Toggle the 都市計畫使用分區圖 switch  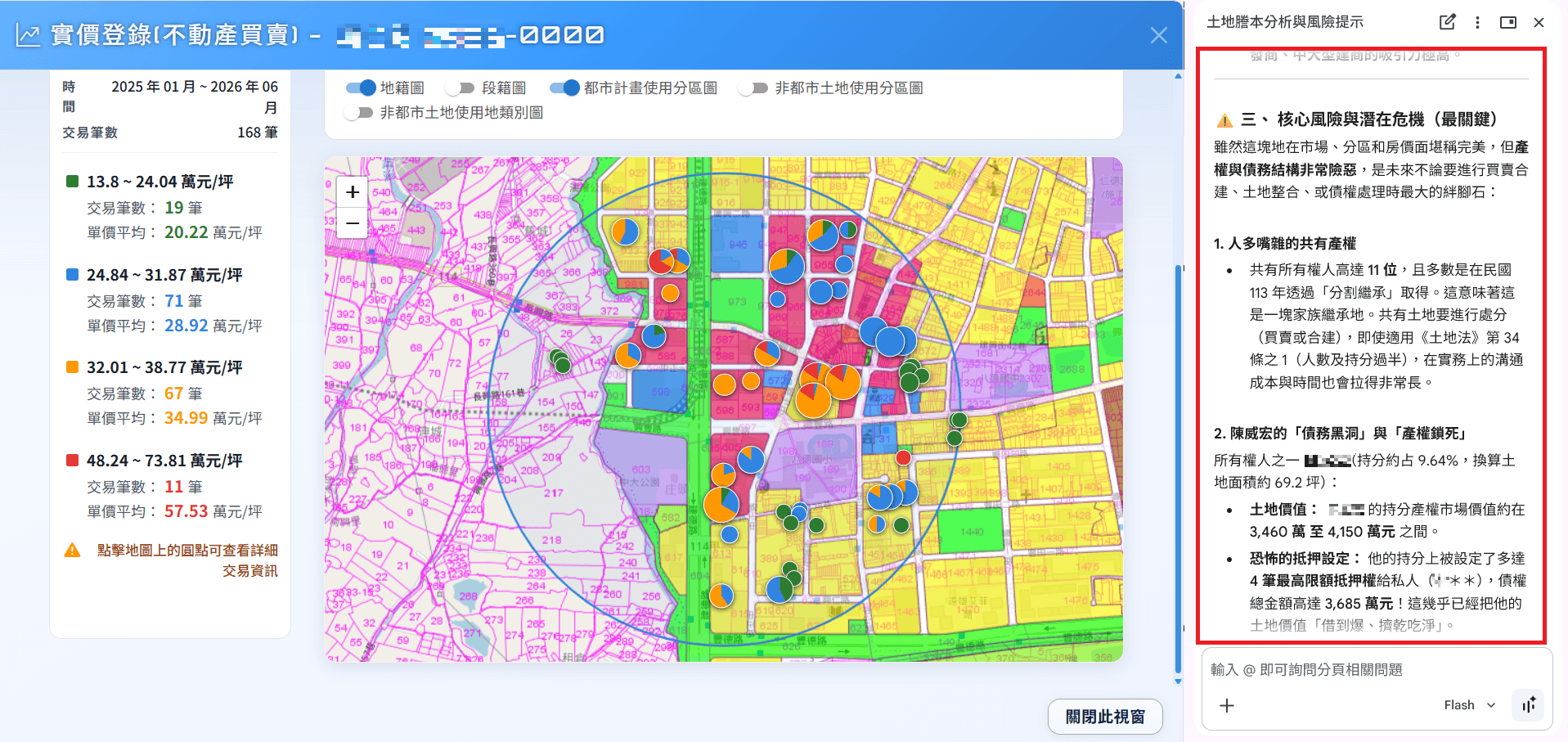coord(564,88)
